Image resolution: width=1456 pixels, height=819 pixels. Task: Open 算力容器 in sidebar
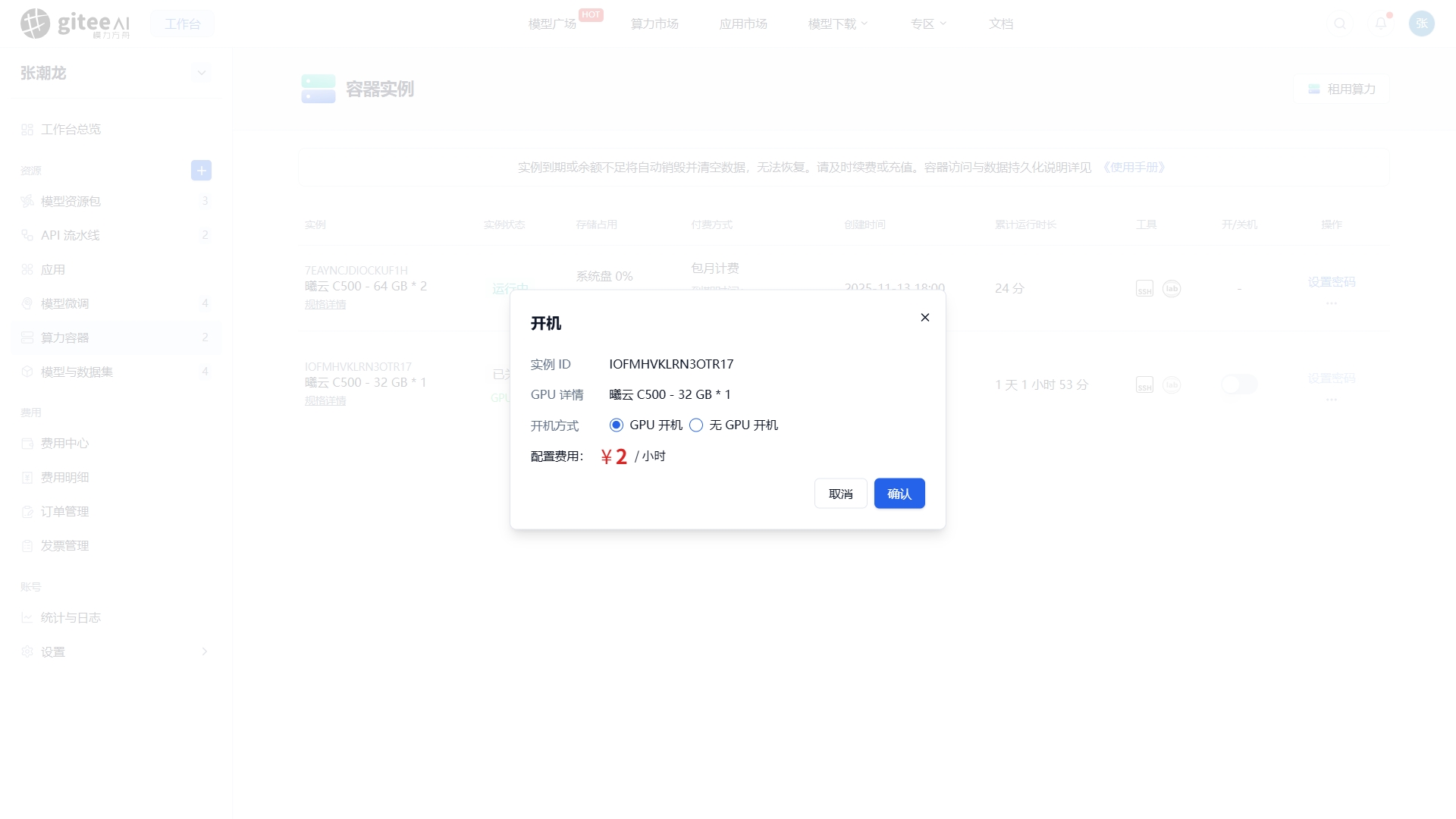click(x=115, y=337)
